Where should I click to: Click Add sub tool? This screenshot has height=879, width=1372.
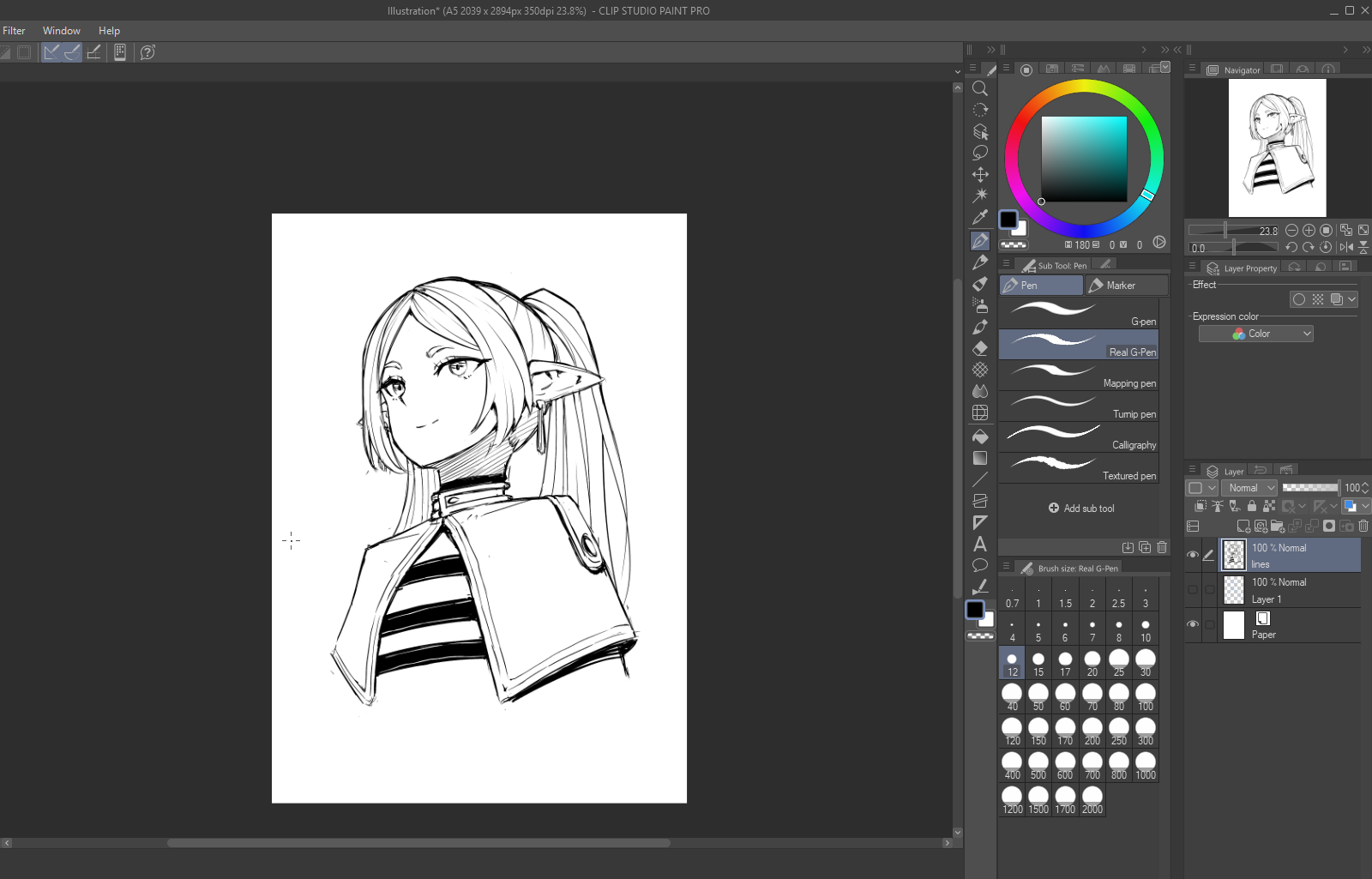(1080, 509)
